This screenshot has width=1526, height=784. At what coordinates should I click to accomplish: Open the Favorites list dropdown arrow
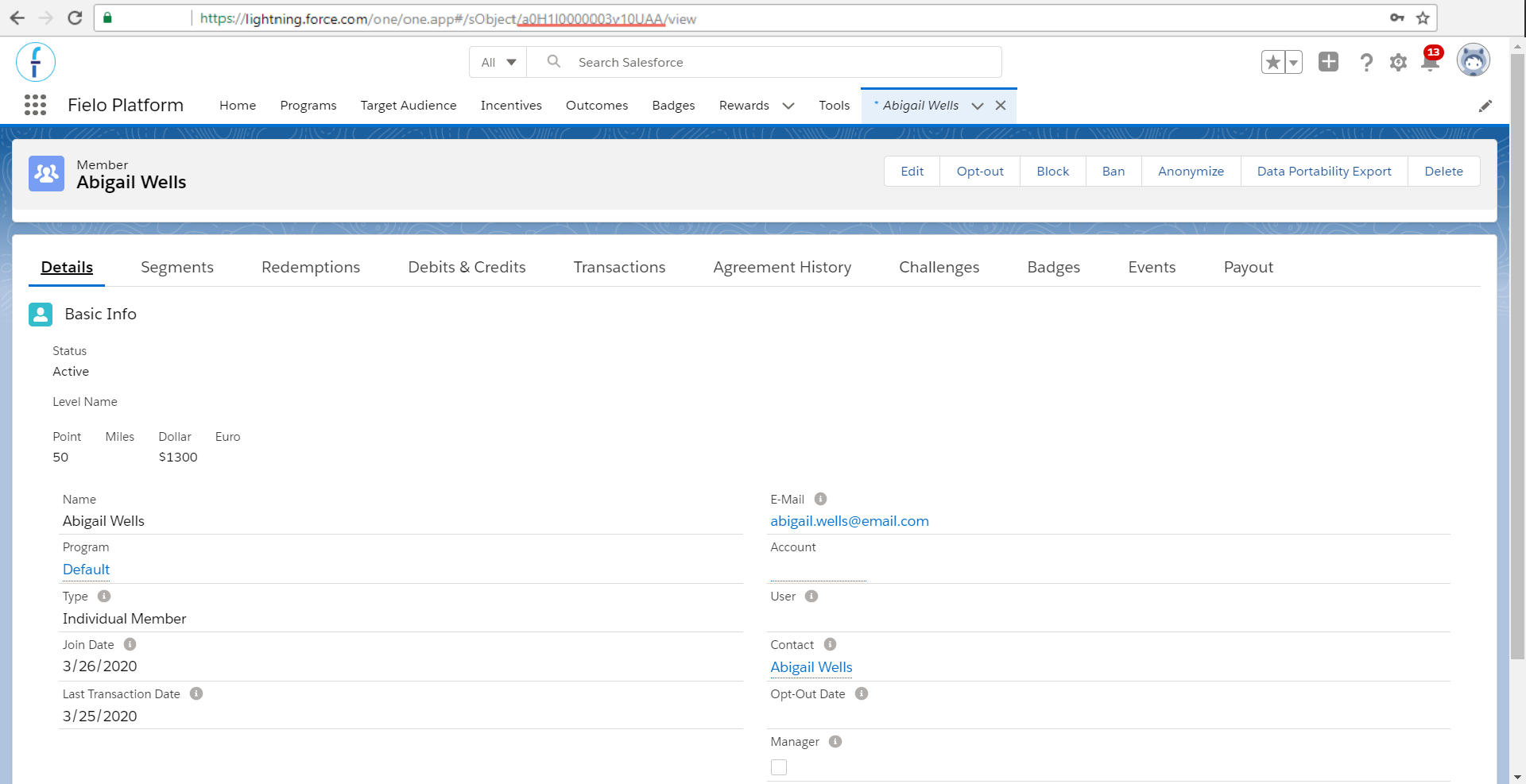coord(1294,62)
